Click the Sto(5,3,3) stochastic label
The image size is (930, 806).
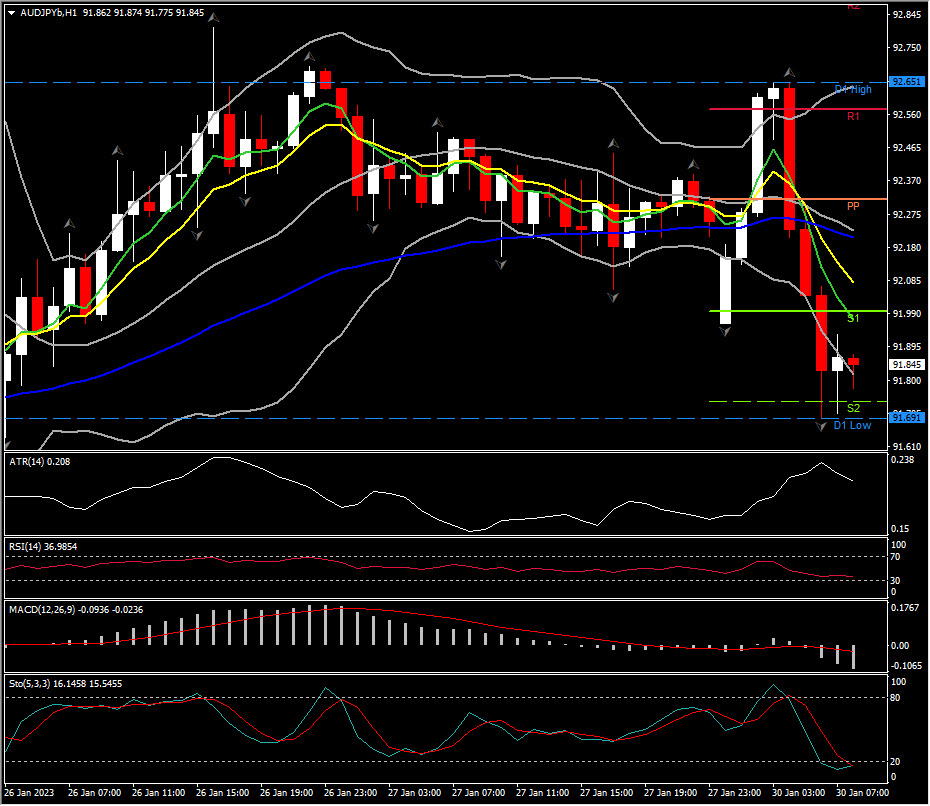click(x=30, y=683)
